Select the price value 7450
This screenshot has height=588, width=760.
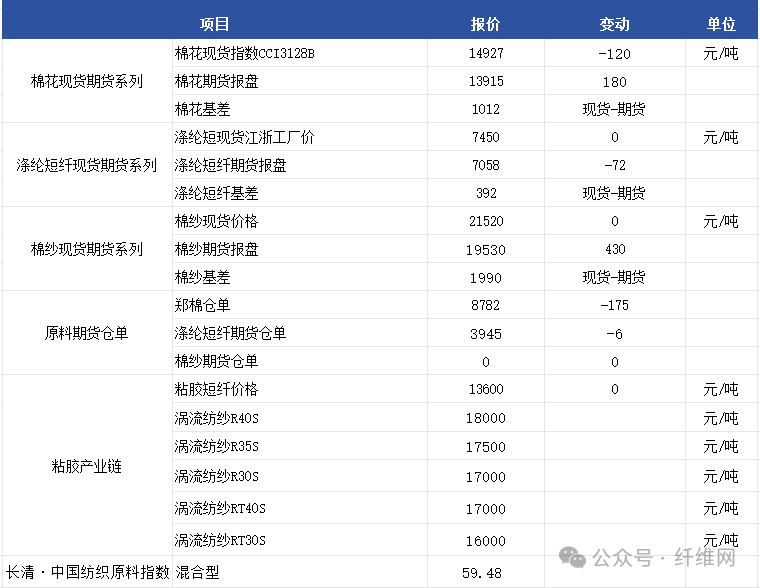click(x=486, y=137)
